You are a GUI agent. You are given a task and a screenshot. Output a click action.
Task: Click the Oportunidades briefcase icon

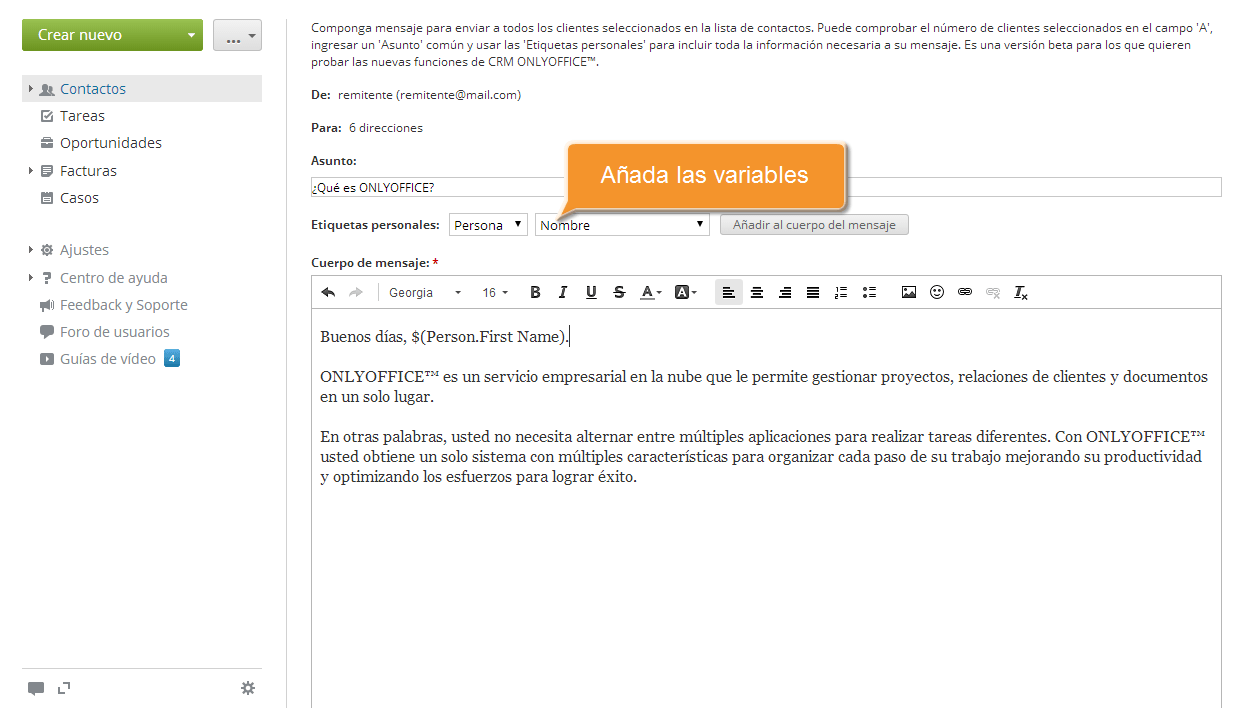[46, 143]
